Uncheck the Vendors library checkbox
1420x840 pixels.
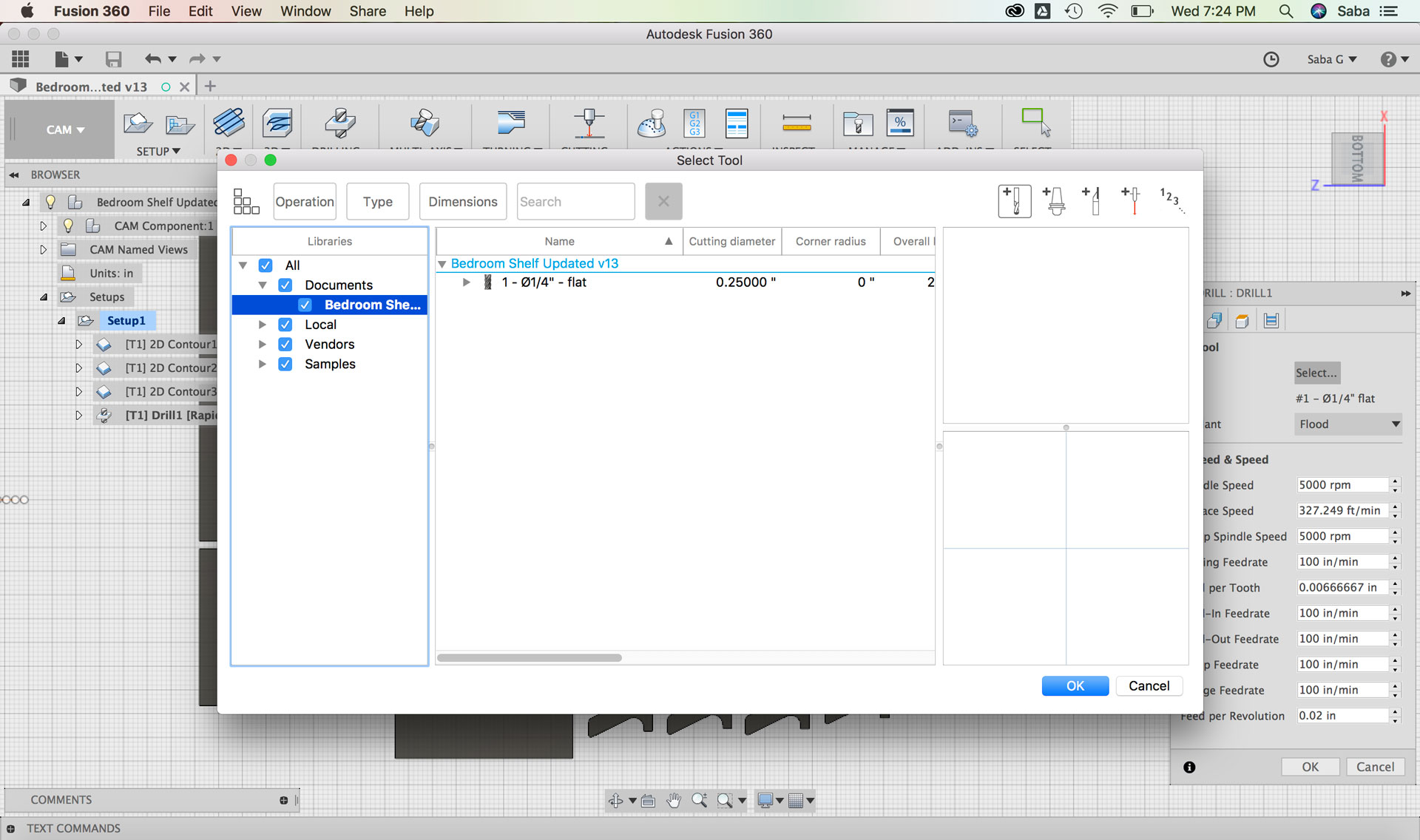[x=285, y=345]
